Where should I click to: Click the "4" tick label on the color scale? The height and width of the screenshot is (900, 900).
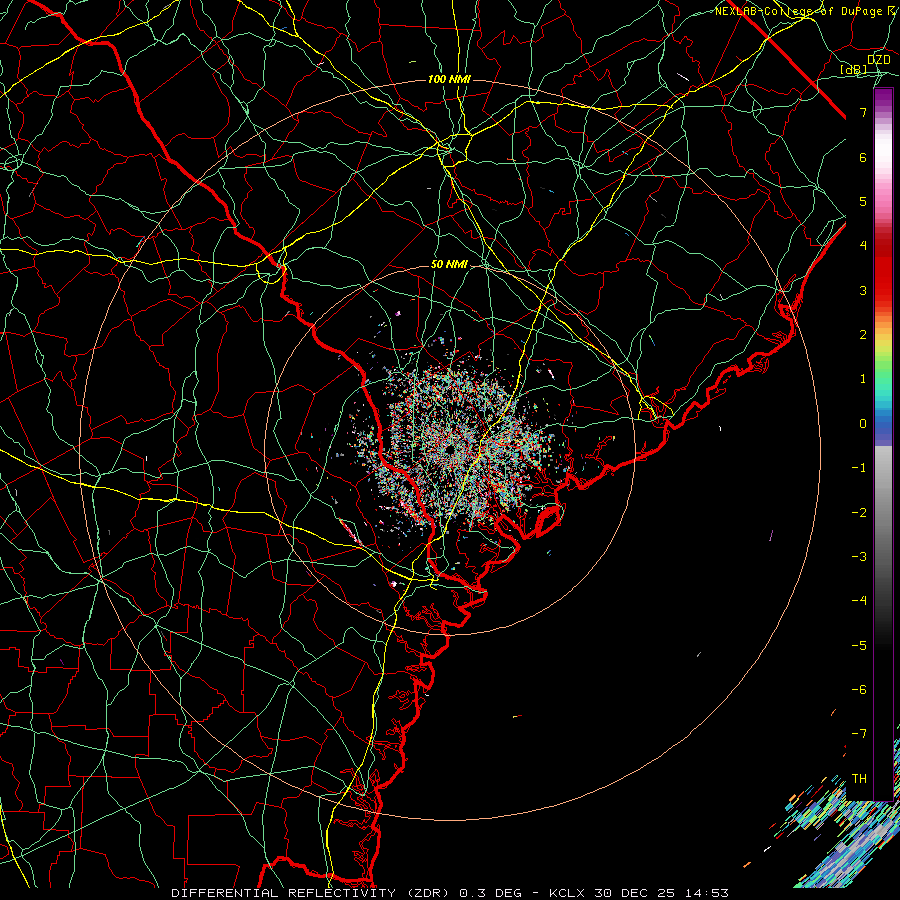coord(863,246)
